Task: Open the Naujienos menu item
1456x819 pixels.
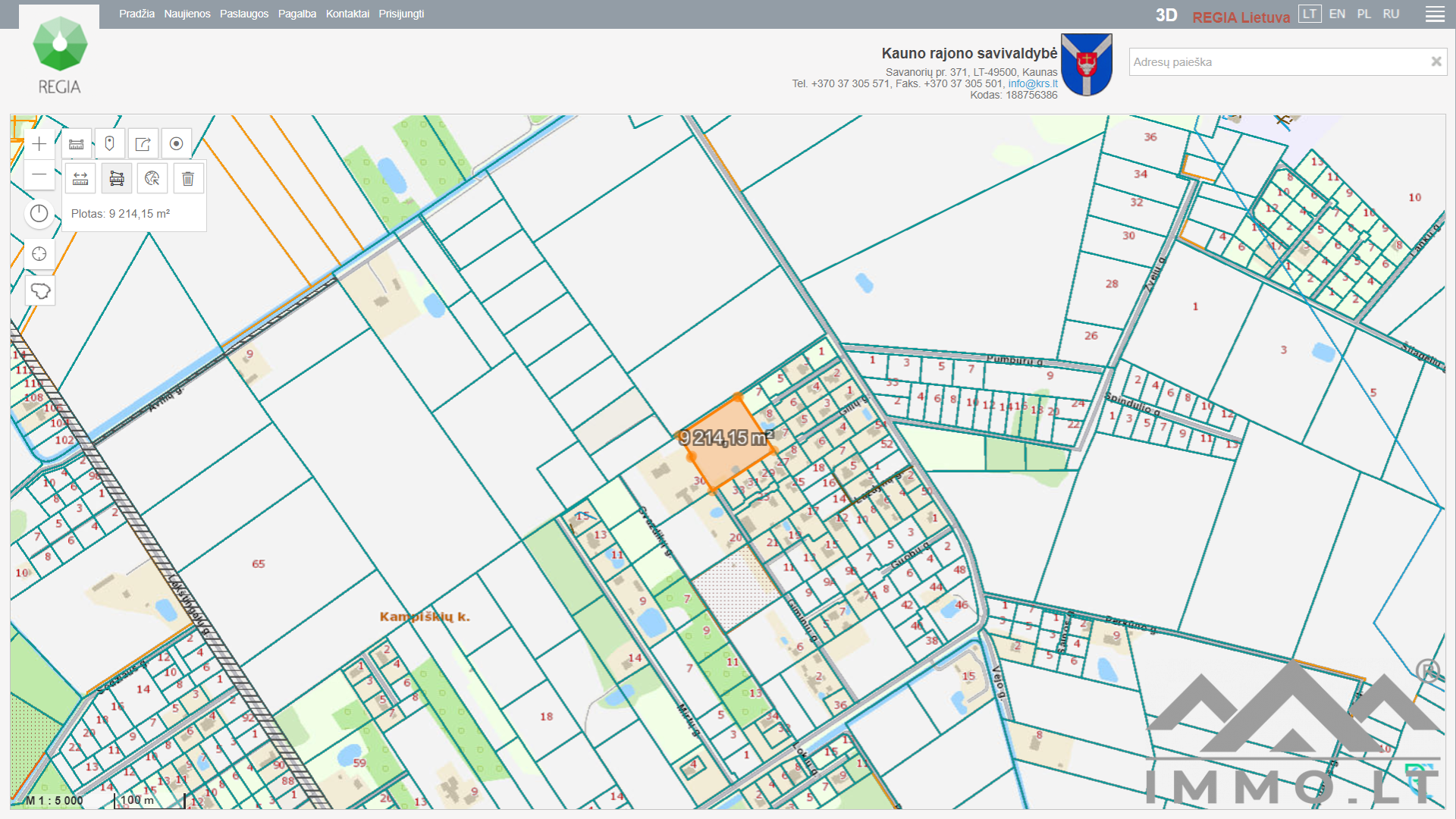Action: [187, 14]
